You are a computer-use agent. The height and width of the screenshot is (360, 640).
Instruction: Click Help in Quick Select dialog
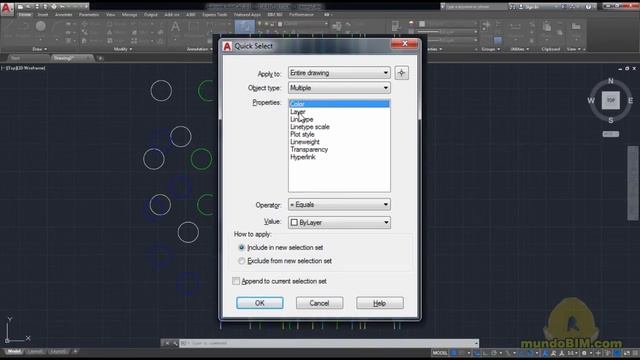[x=380, y=303]
